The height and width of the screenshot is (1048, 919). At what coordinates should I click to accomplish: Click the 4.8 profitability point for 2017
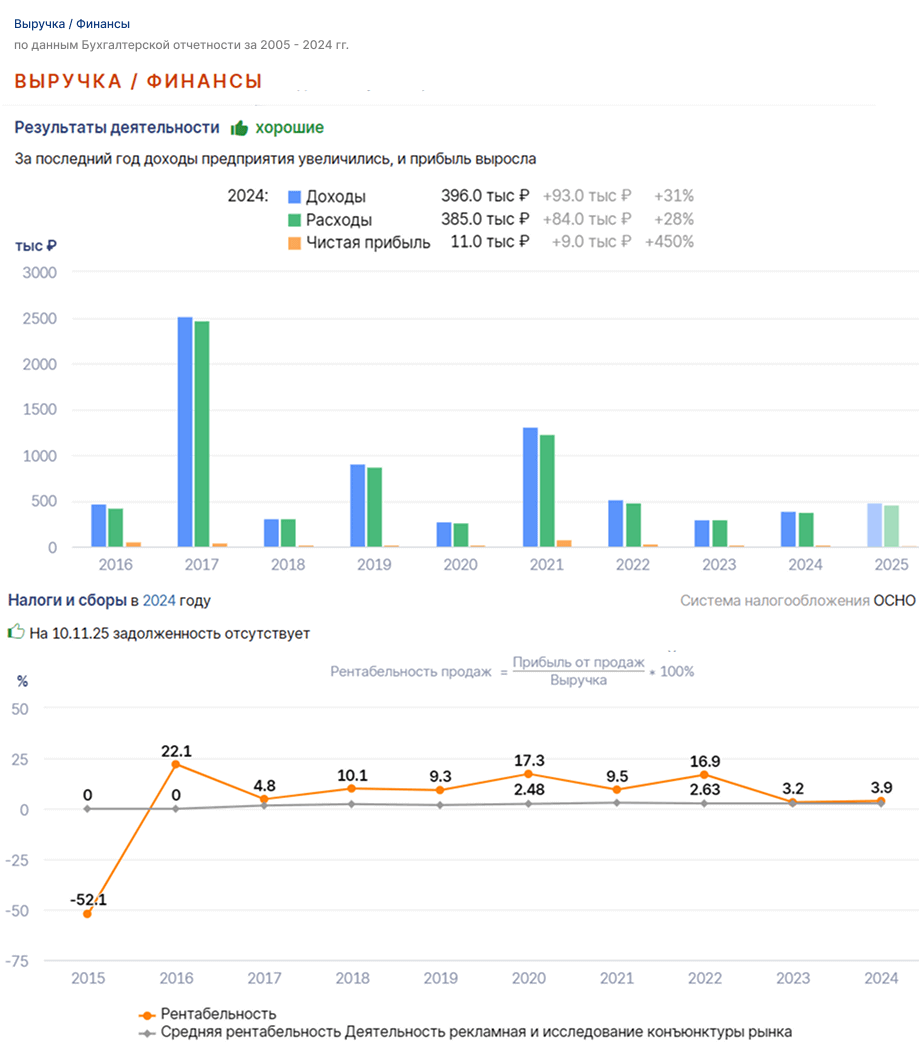point(264,799)
